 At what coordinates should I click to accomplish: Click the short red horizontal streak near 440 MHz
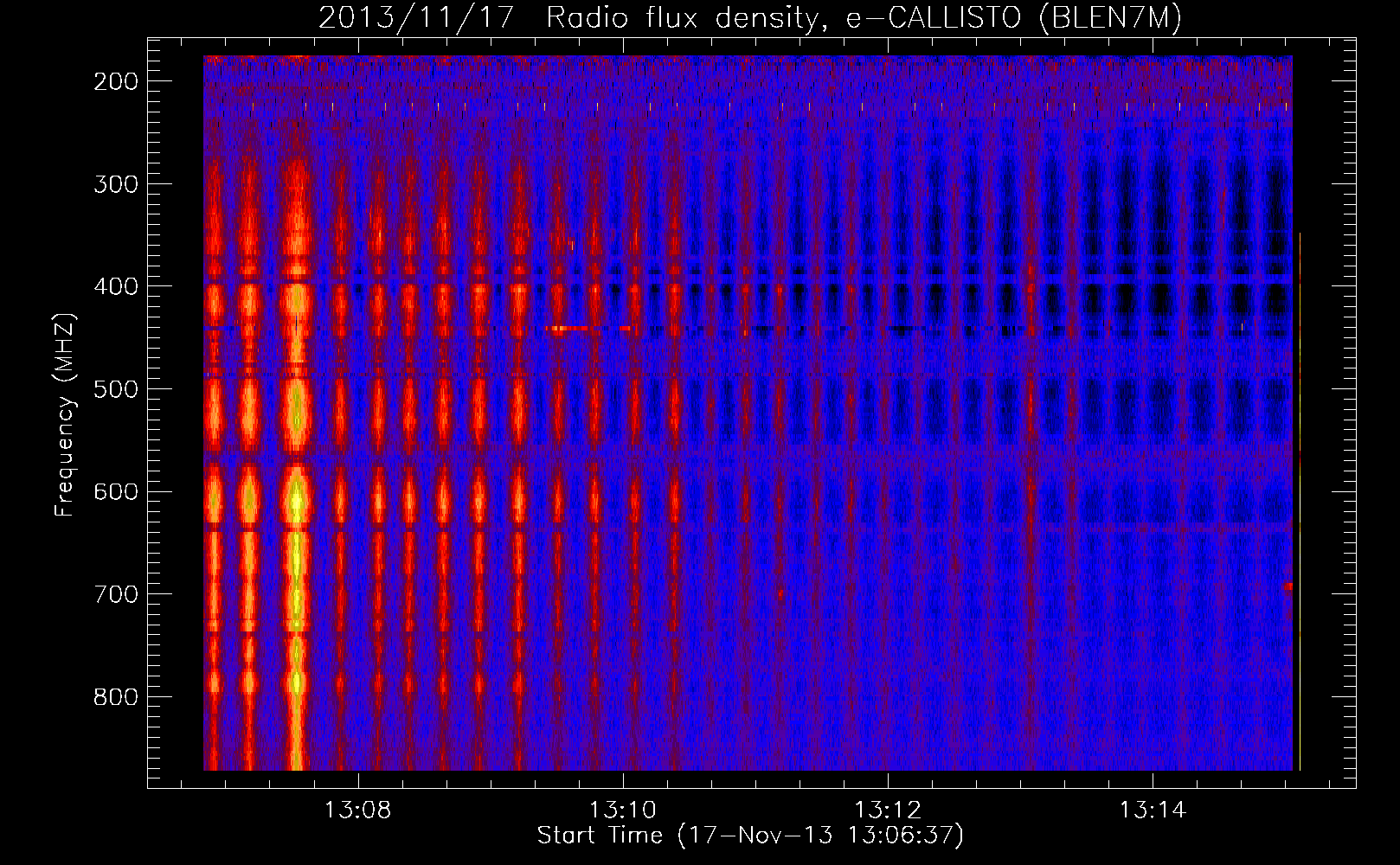tap(568, 329)
